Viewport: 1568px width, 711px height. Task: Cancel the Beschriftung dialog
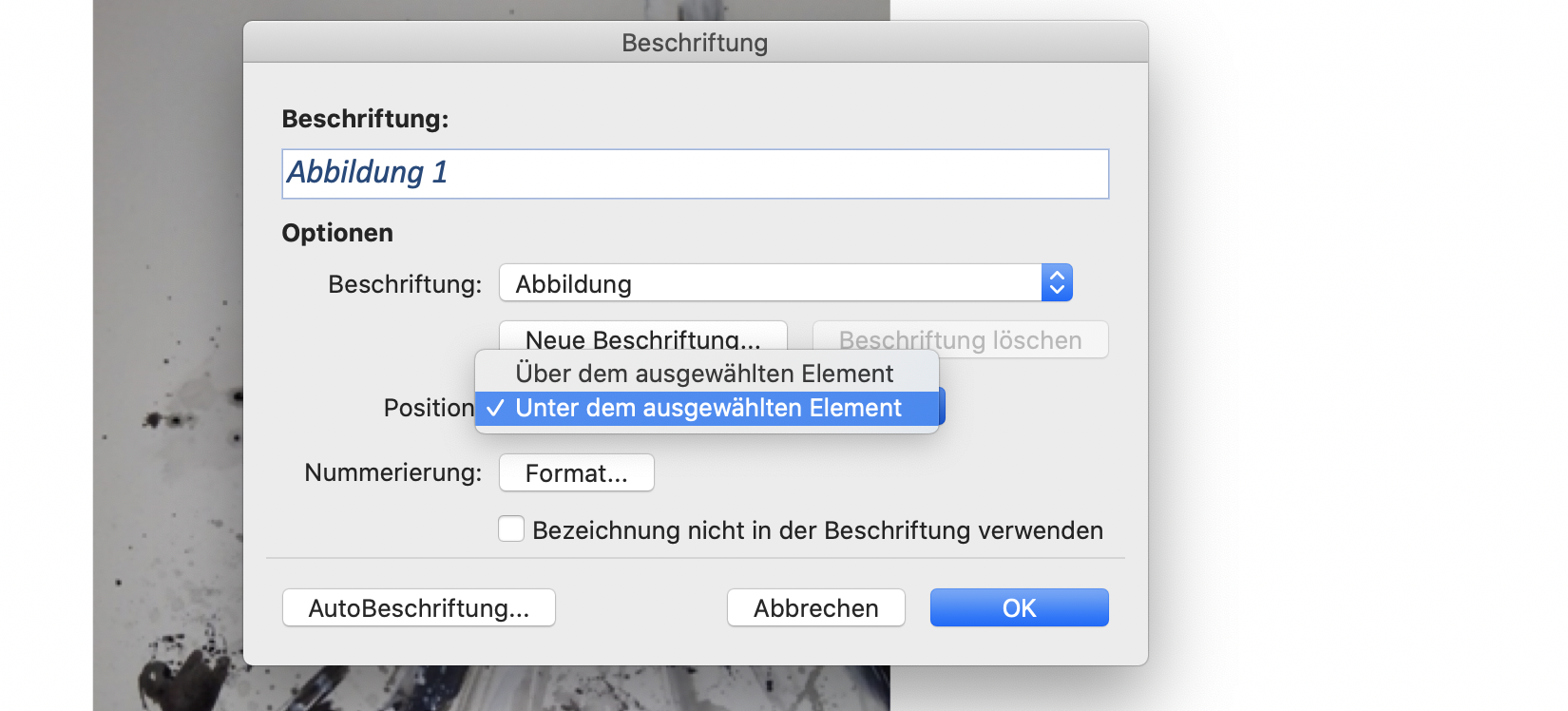(815, 607)
